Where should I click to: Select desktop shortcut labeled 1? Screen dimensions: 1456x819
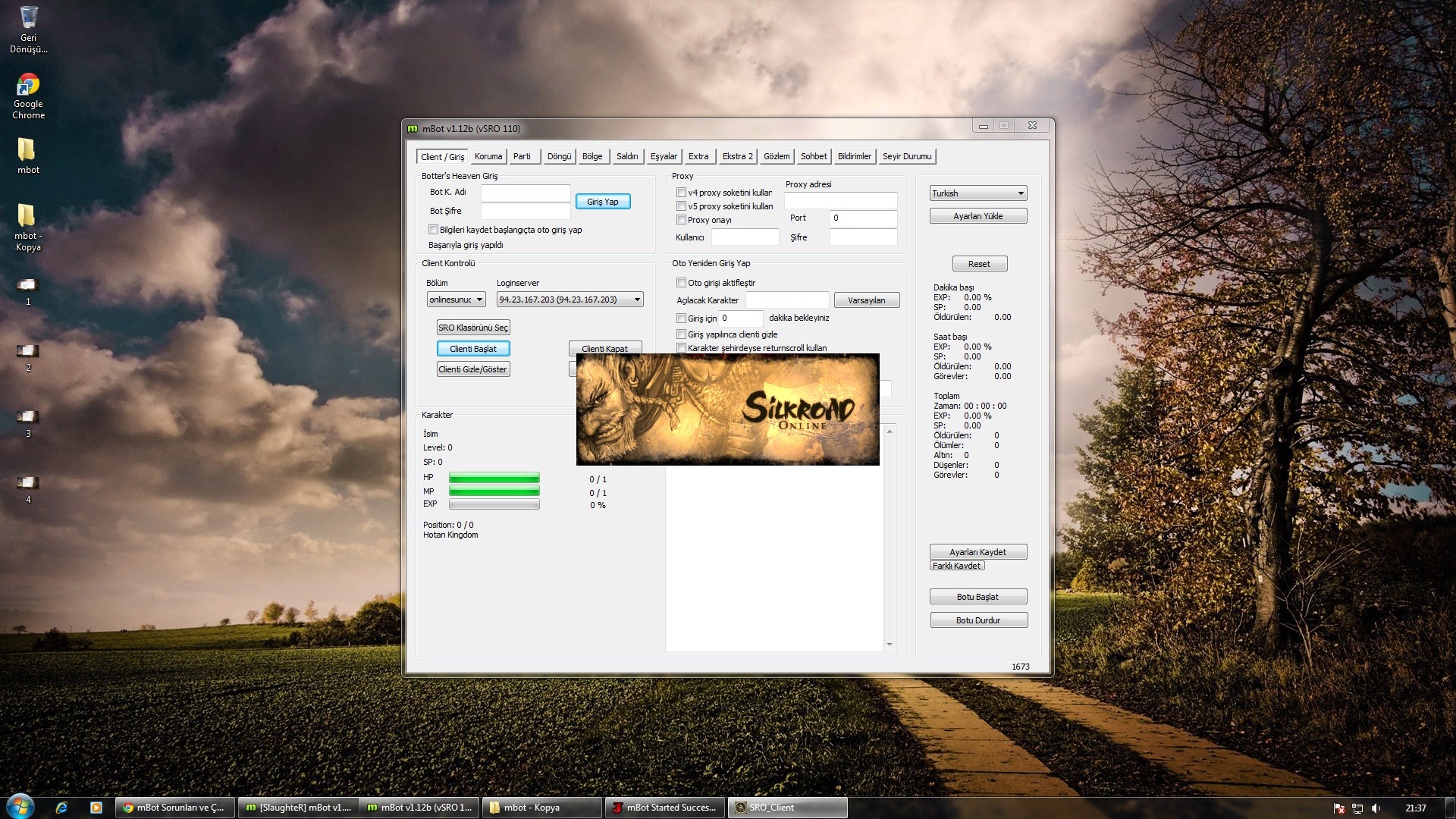click(x=28, y=291)
